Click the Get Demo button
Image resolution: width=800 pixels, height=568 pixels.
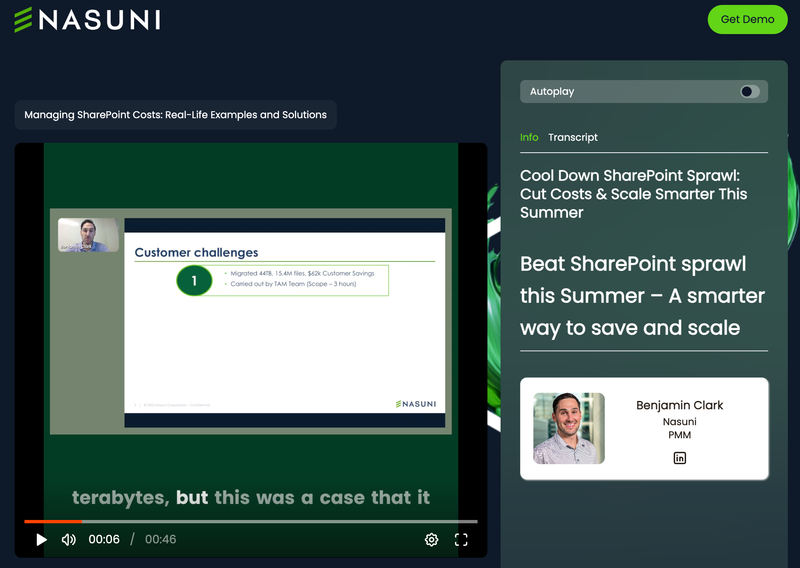747,19
